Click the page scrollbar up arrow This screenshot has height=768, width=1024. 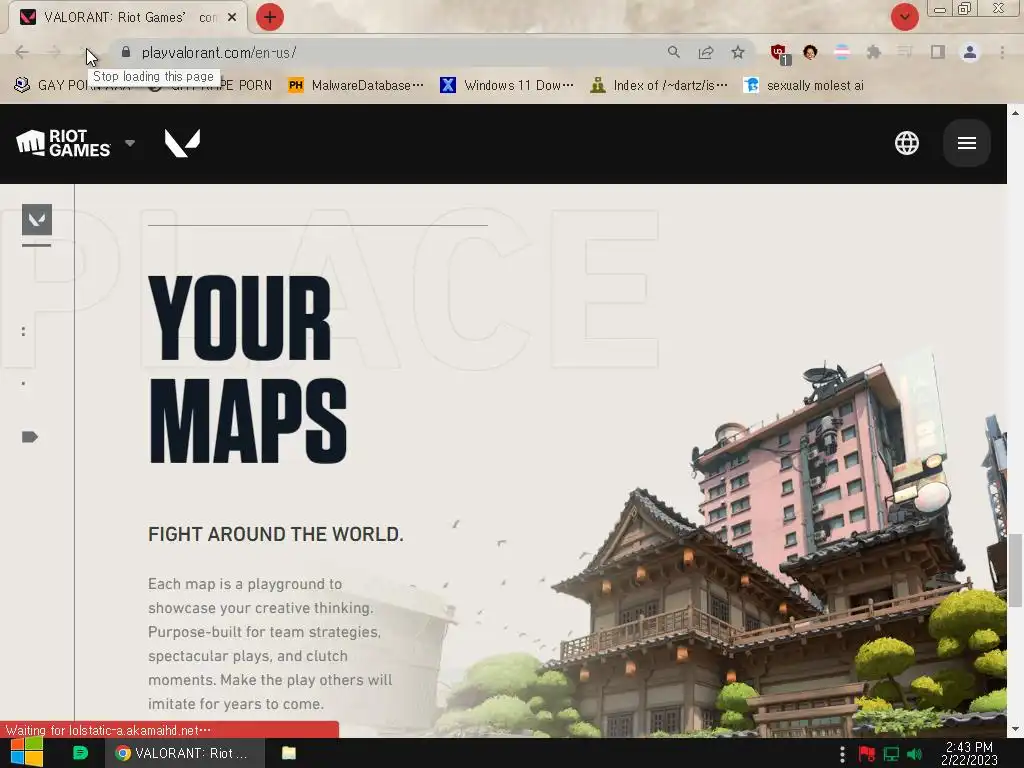(x=1015, y=113)
